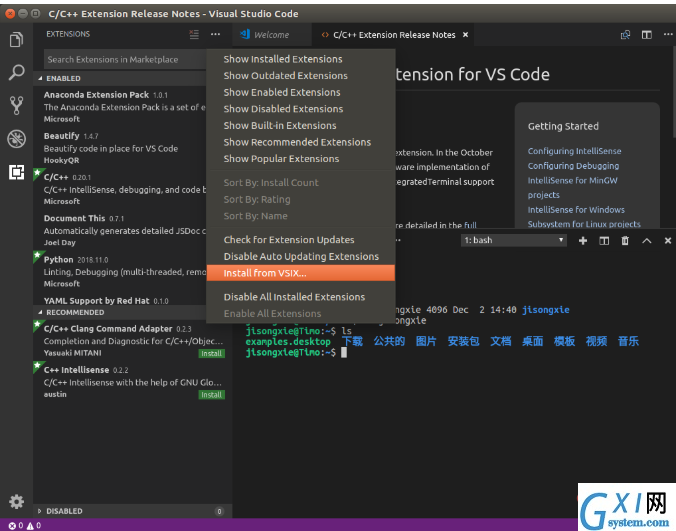Click the disabled count badge 0
The width and height of the screenshot is (676, 531).
219,511
